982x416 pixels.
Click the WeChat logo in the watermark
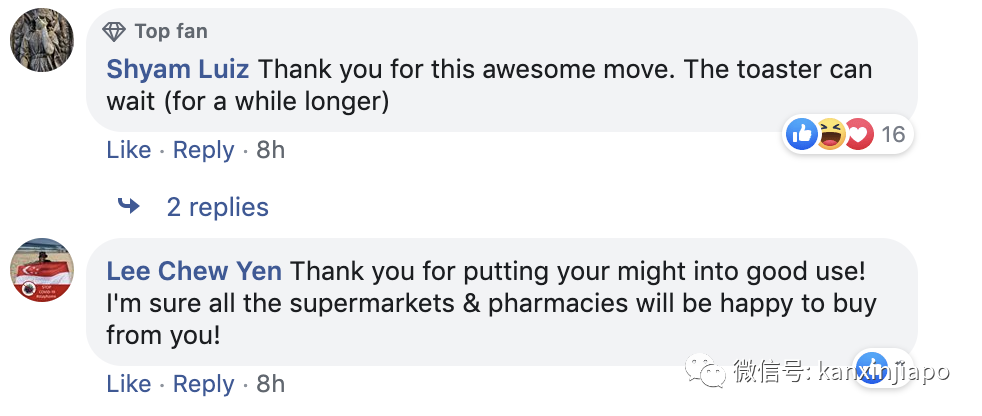[713, 374]
